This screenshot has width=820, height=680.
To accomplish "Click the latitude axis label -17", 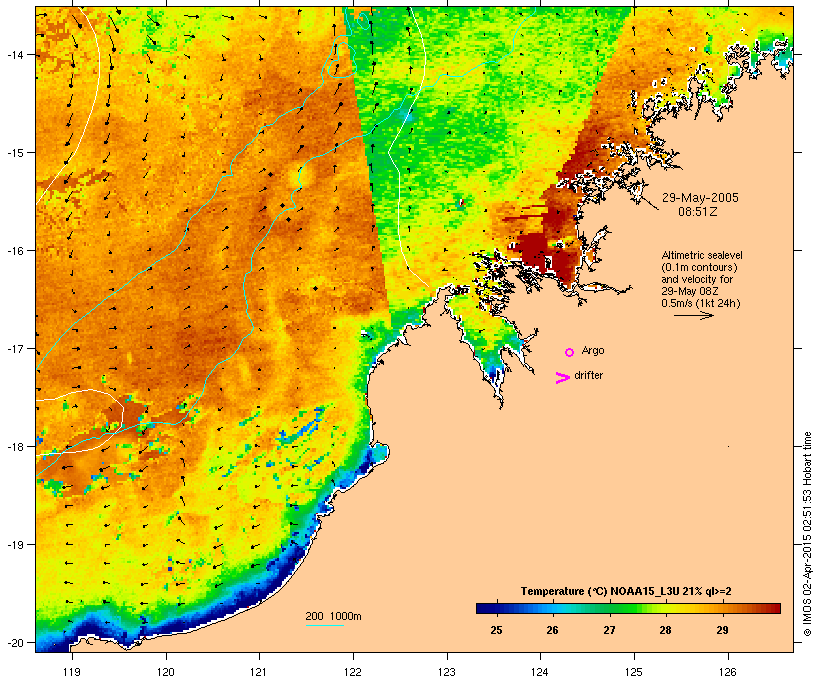I will 15,348.
